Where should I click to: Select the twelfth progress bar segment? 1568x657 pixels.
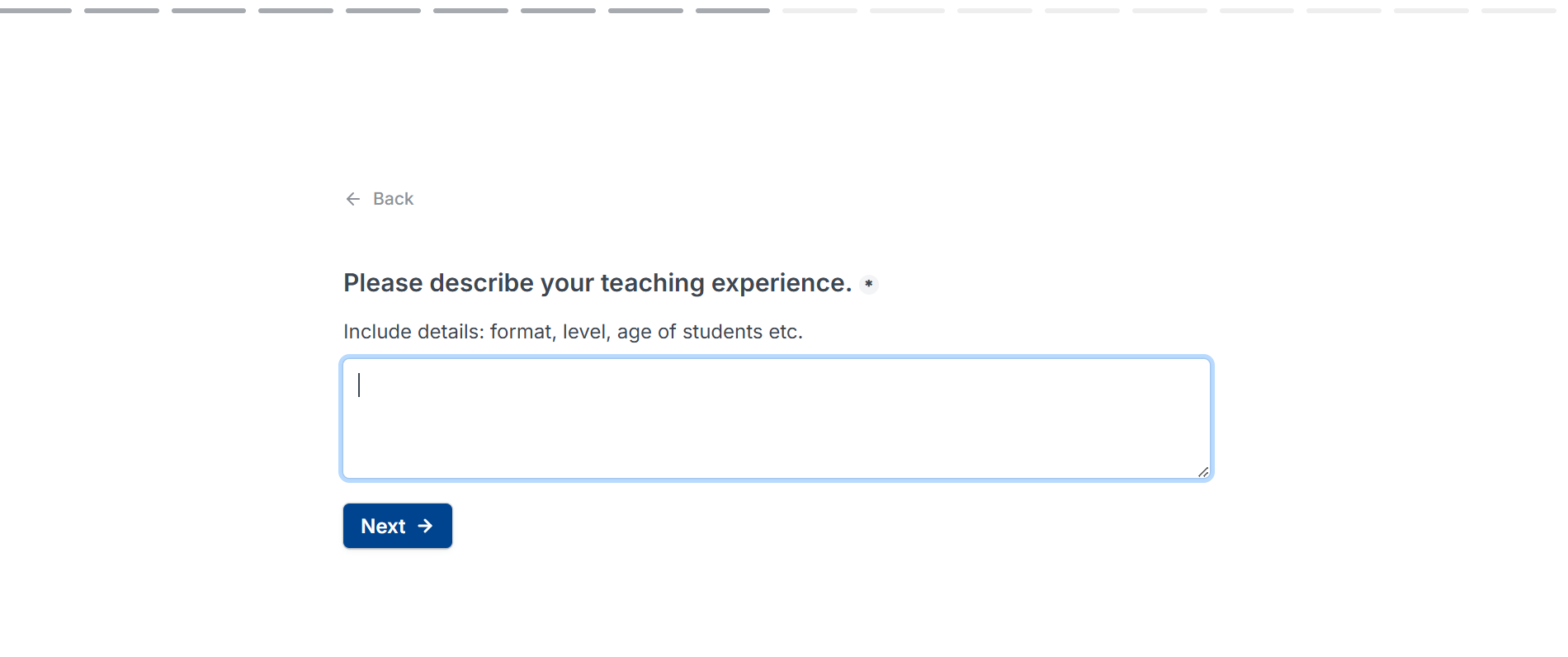tap(994, 11)
